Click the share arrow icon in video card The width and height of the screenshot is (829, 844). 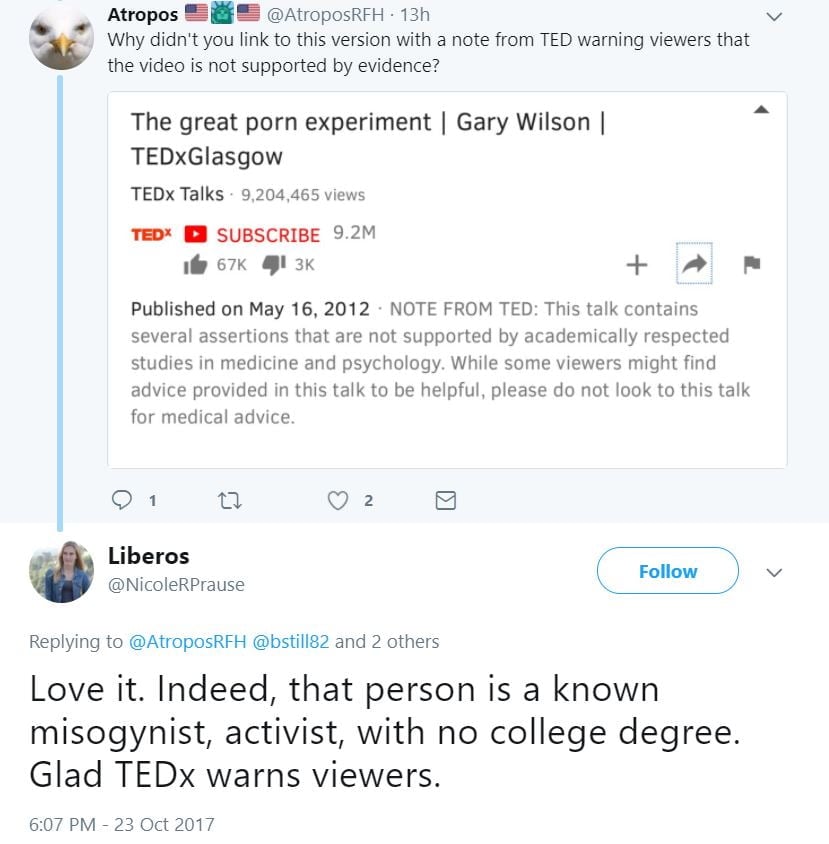(x=692, y=264)
